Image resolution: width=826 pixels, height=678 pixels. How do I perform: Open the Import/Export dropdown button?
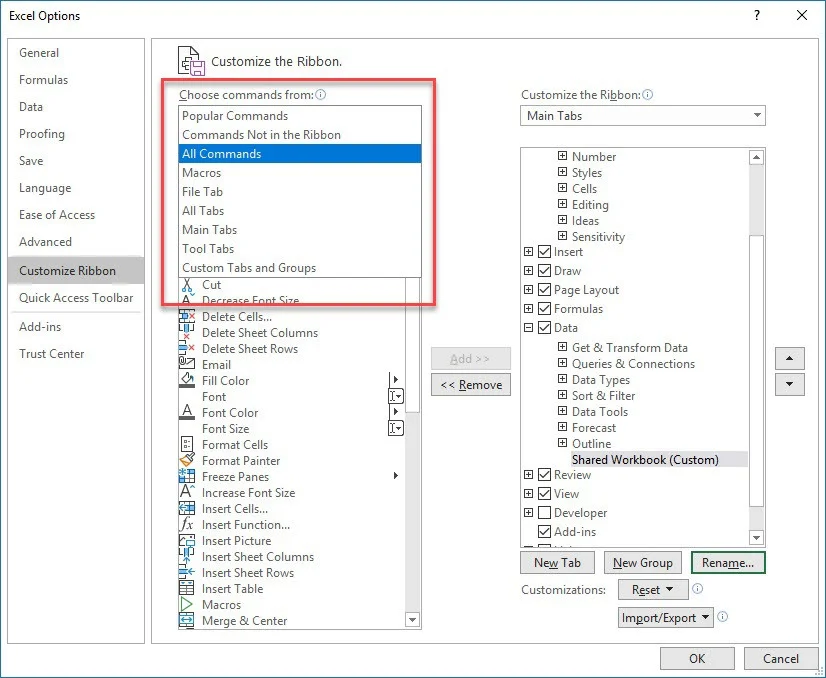[666, 618]
